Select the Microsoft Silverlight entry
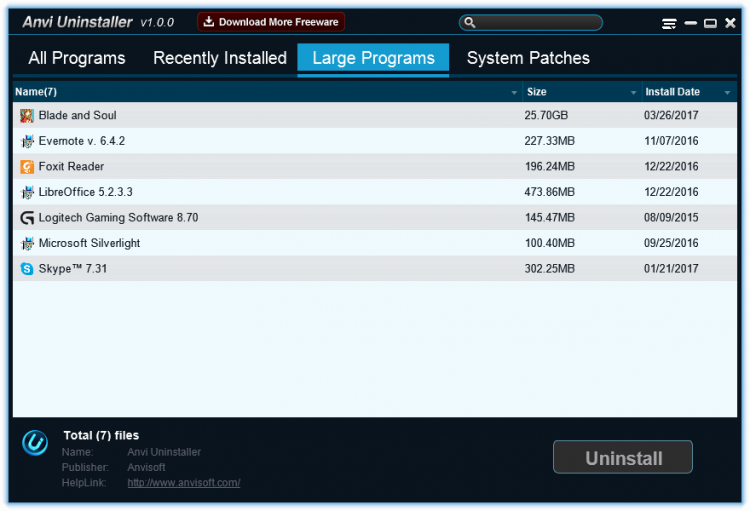Screen dimensions: 750x511 pos(375,244)
